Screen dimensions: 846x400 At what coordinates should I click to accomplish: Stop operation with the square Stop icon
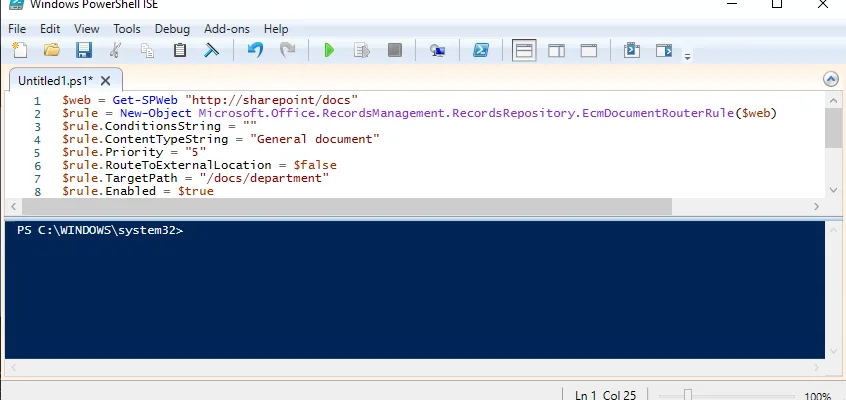point(395,51)
